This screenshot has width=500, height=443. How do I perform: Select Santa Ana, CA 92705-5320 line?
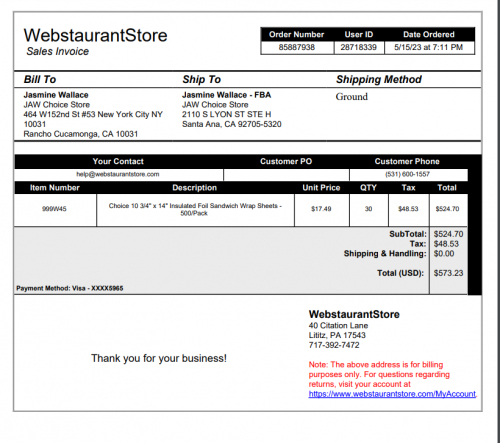tap(232, 124)
